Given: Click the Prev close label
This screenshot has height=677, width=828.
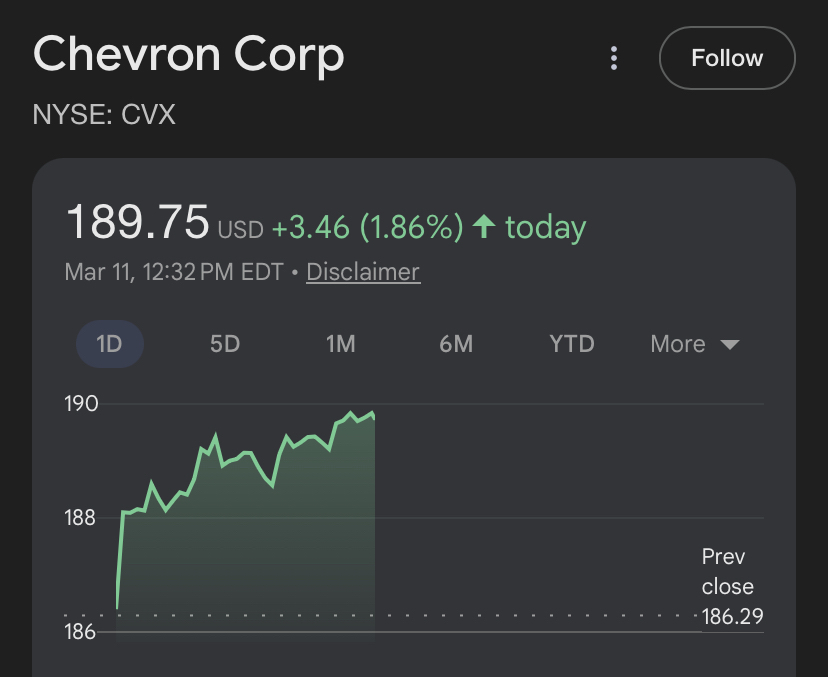Looking at the screenshot, I should (x=727, y=572).
